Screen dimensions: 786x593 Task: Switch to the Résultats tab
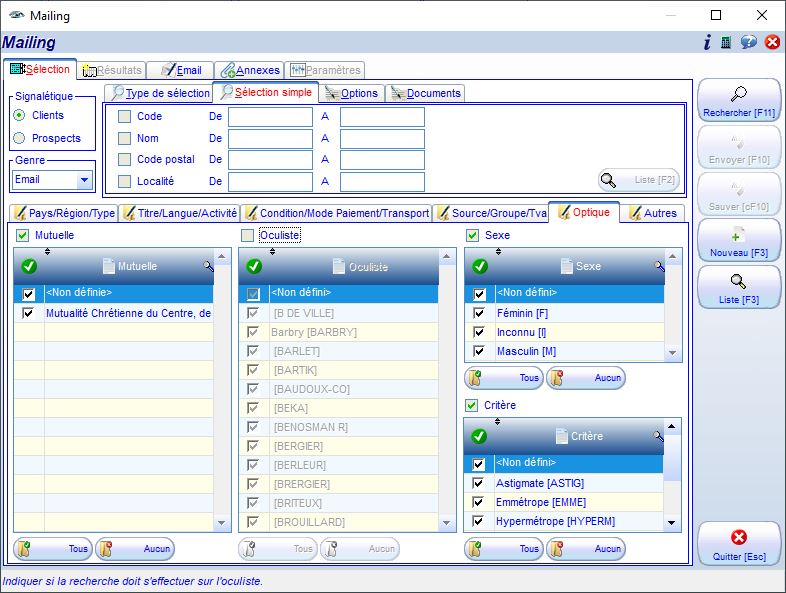(112, 70)
